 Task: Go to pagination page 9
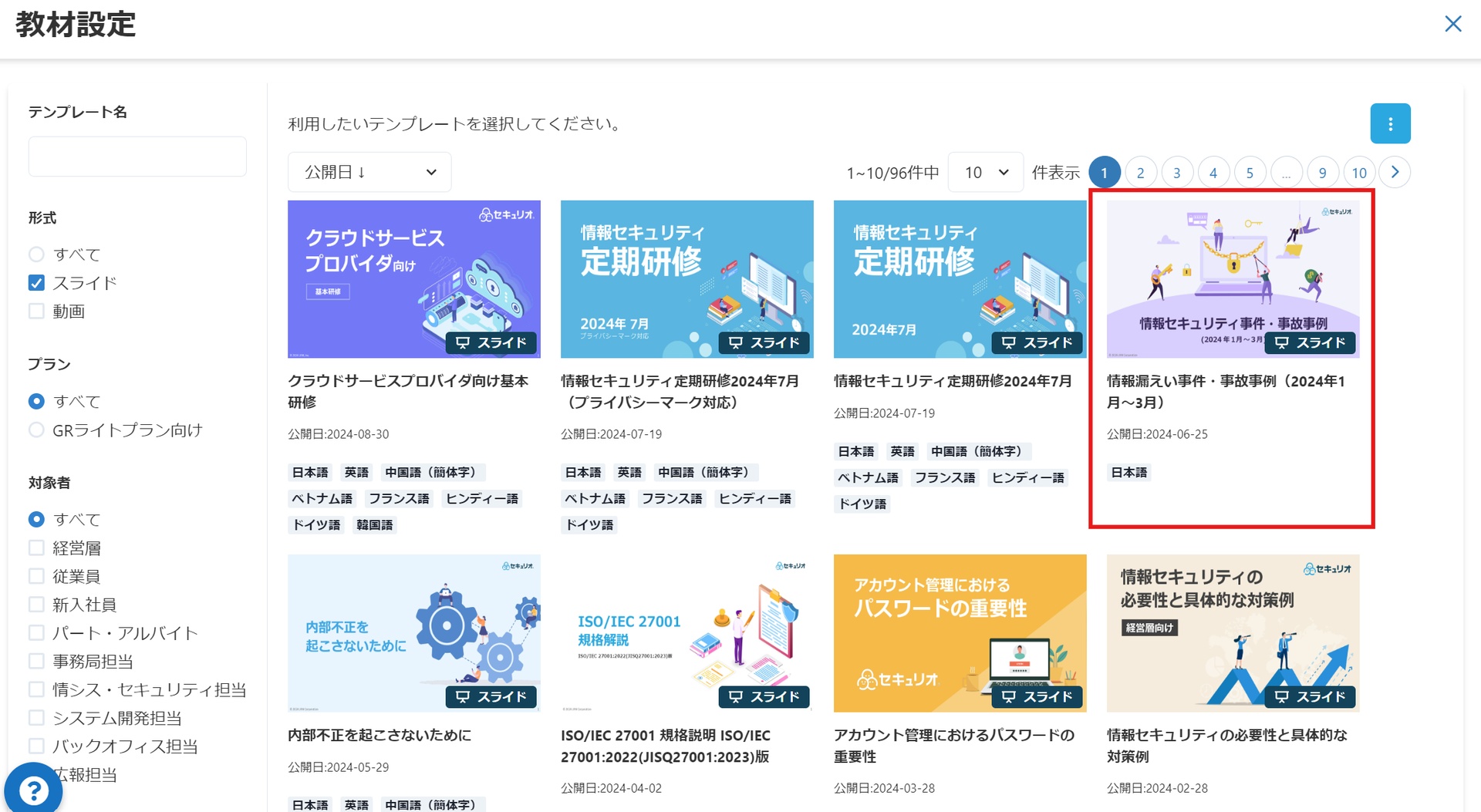(x=1322, y=172)
